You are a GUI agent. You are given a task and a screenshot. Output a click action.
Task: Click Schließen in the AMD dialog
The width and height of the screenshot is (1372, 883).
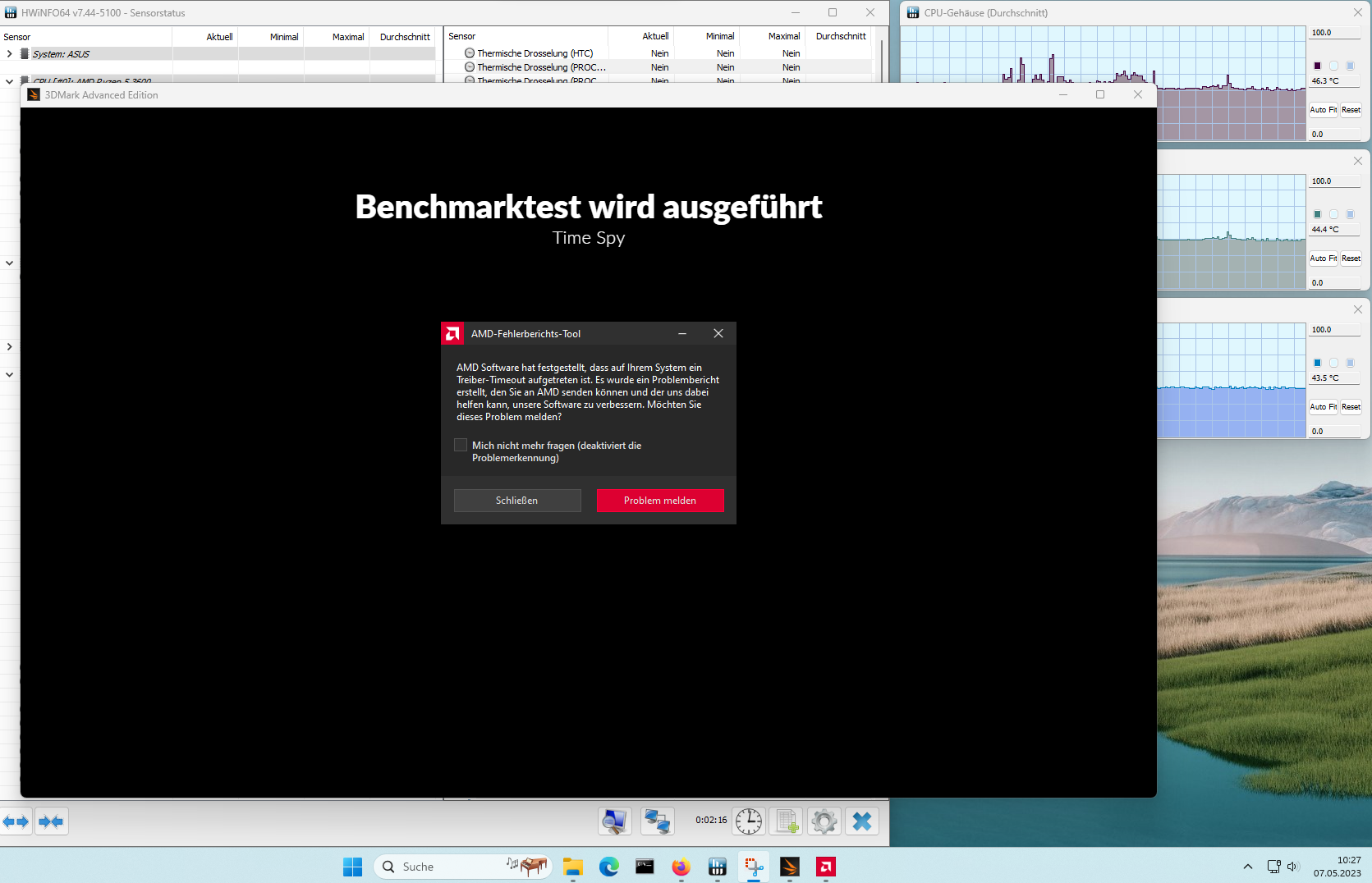click(x=517, y=501)
